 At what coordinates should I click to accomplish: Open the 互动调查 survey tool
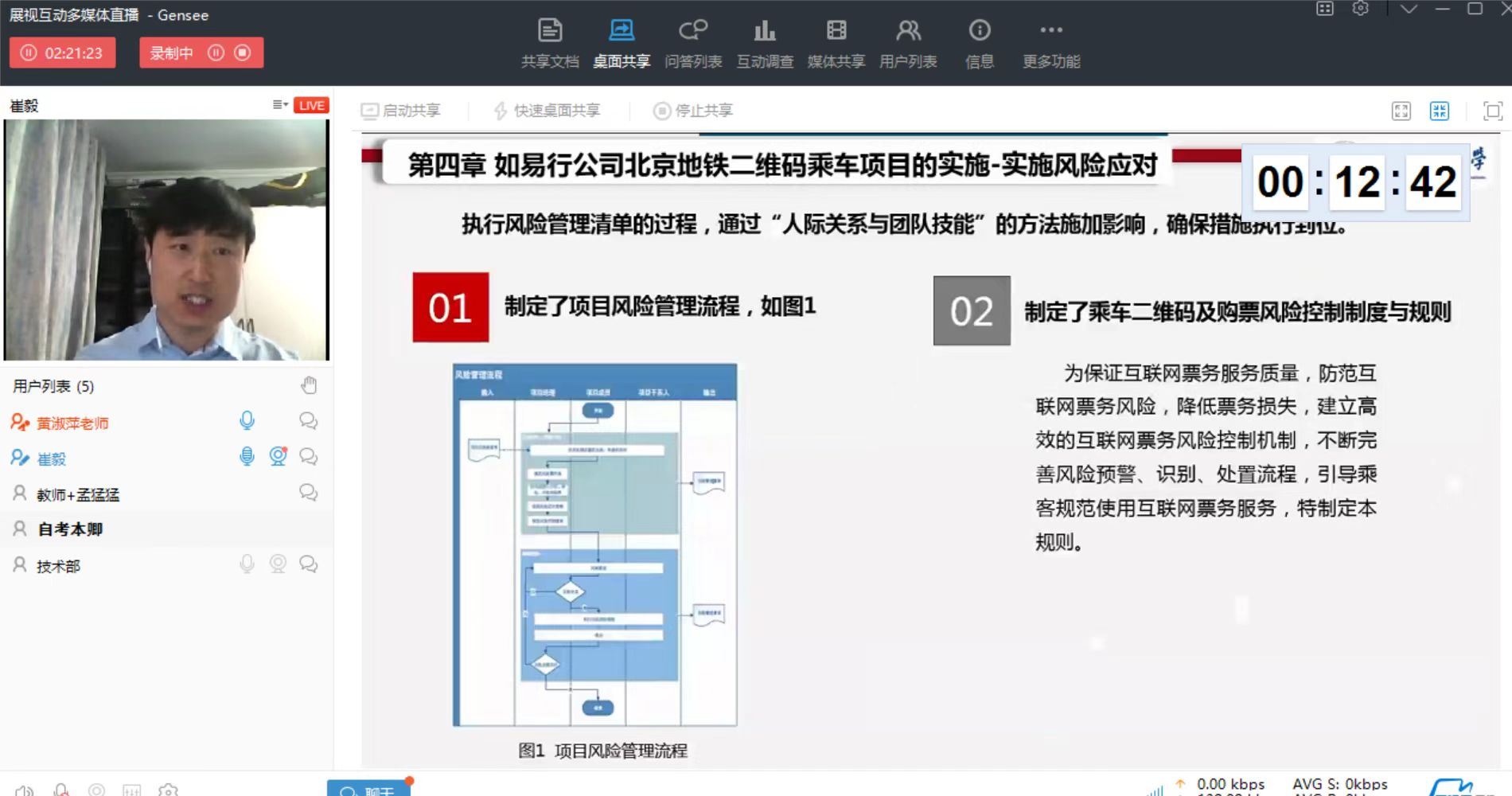point(765,43)
